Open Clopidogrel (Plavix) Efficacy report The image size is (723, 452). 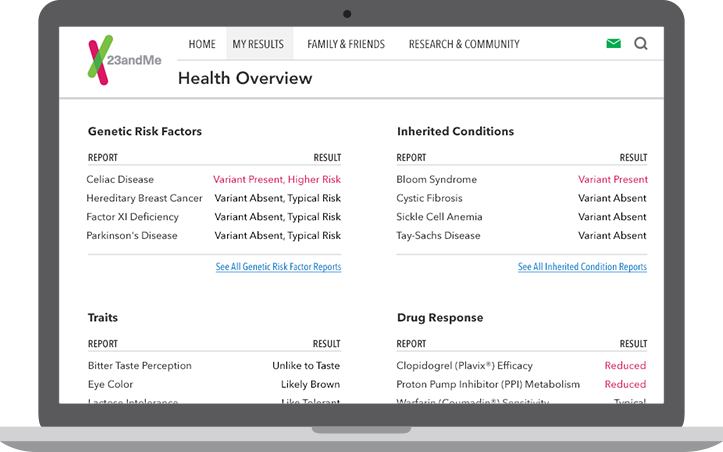[464, 366]
